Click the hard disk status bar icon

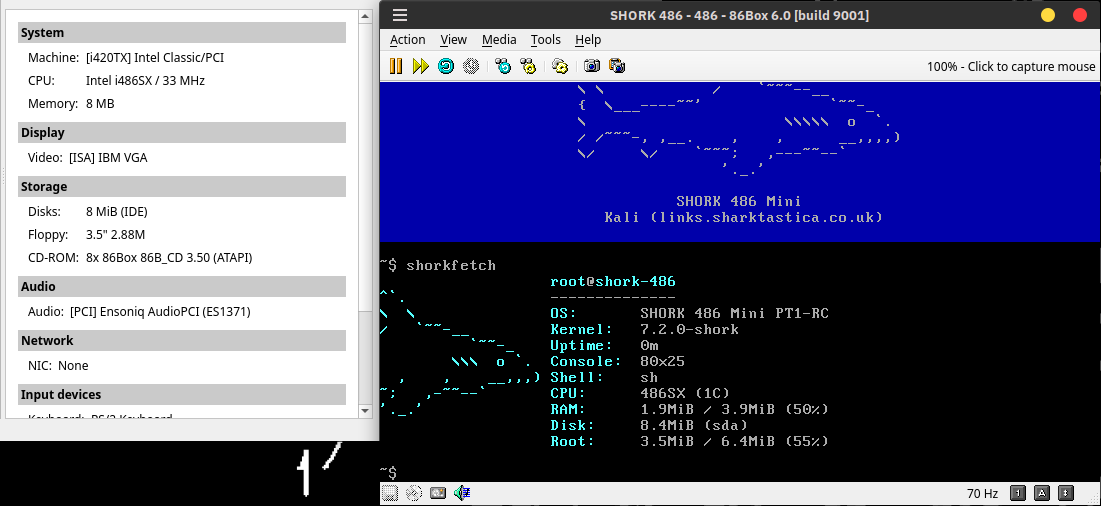[x=438, y=493]
